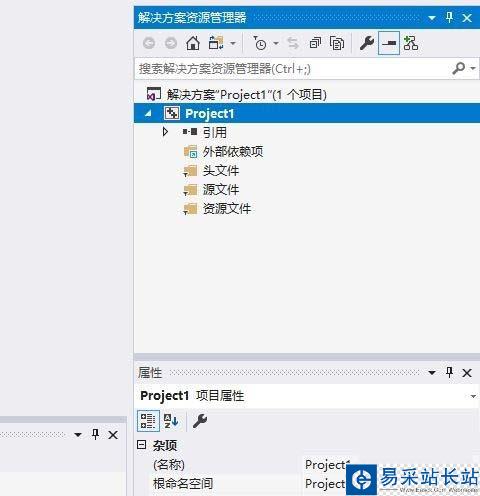This screenshot has width=480, height=496.
Task: Select the Project1 project node
Action: click(307, 113)
